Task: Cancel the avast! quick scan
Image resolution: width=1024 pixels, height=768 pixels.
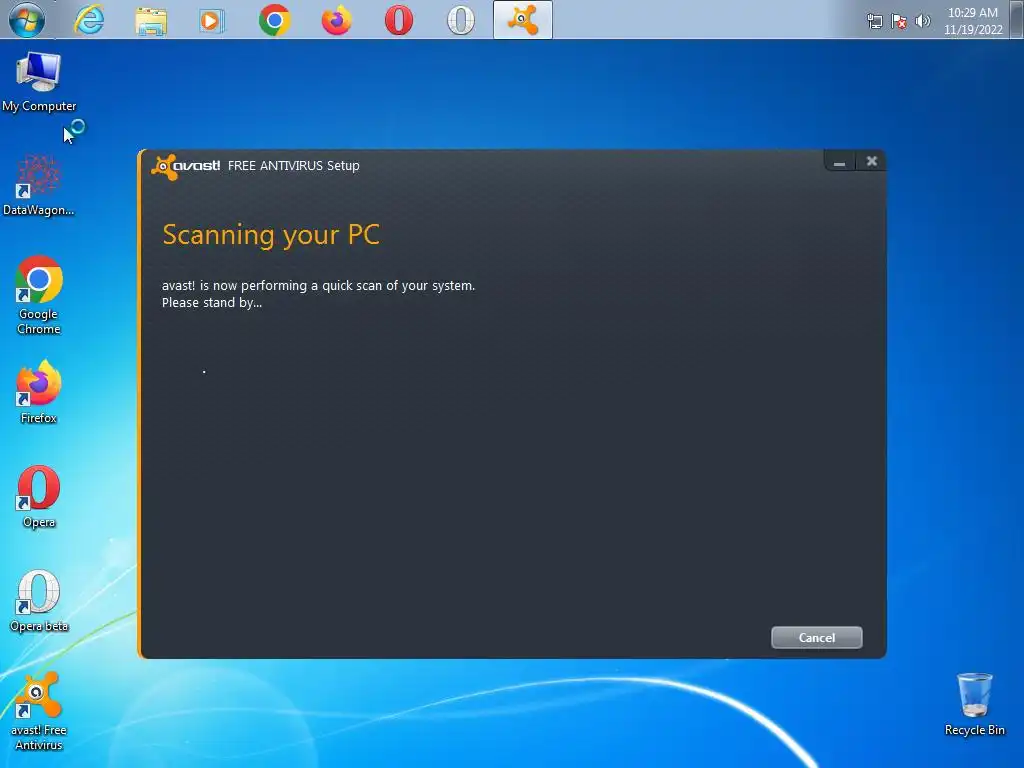Action: point(816,637)
